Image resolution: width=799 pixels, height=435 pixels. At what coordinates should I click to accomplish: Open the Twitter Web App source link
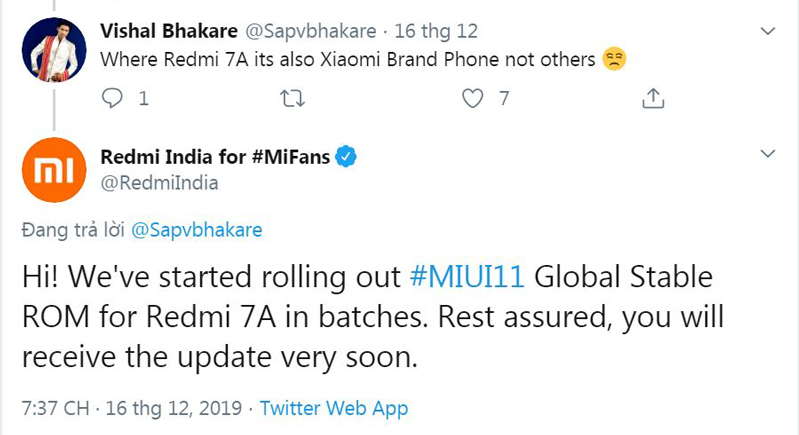tap(334, 409)
